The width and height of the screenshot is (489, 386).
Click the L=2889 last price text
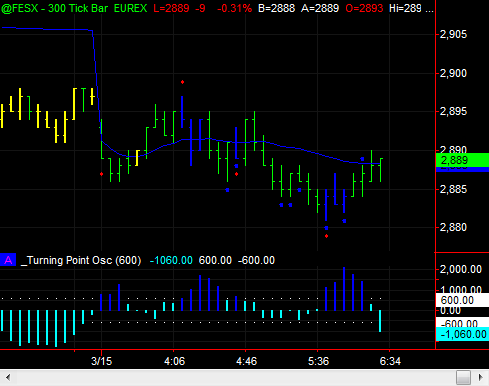click(171, 8)
